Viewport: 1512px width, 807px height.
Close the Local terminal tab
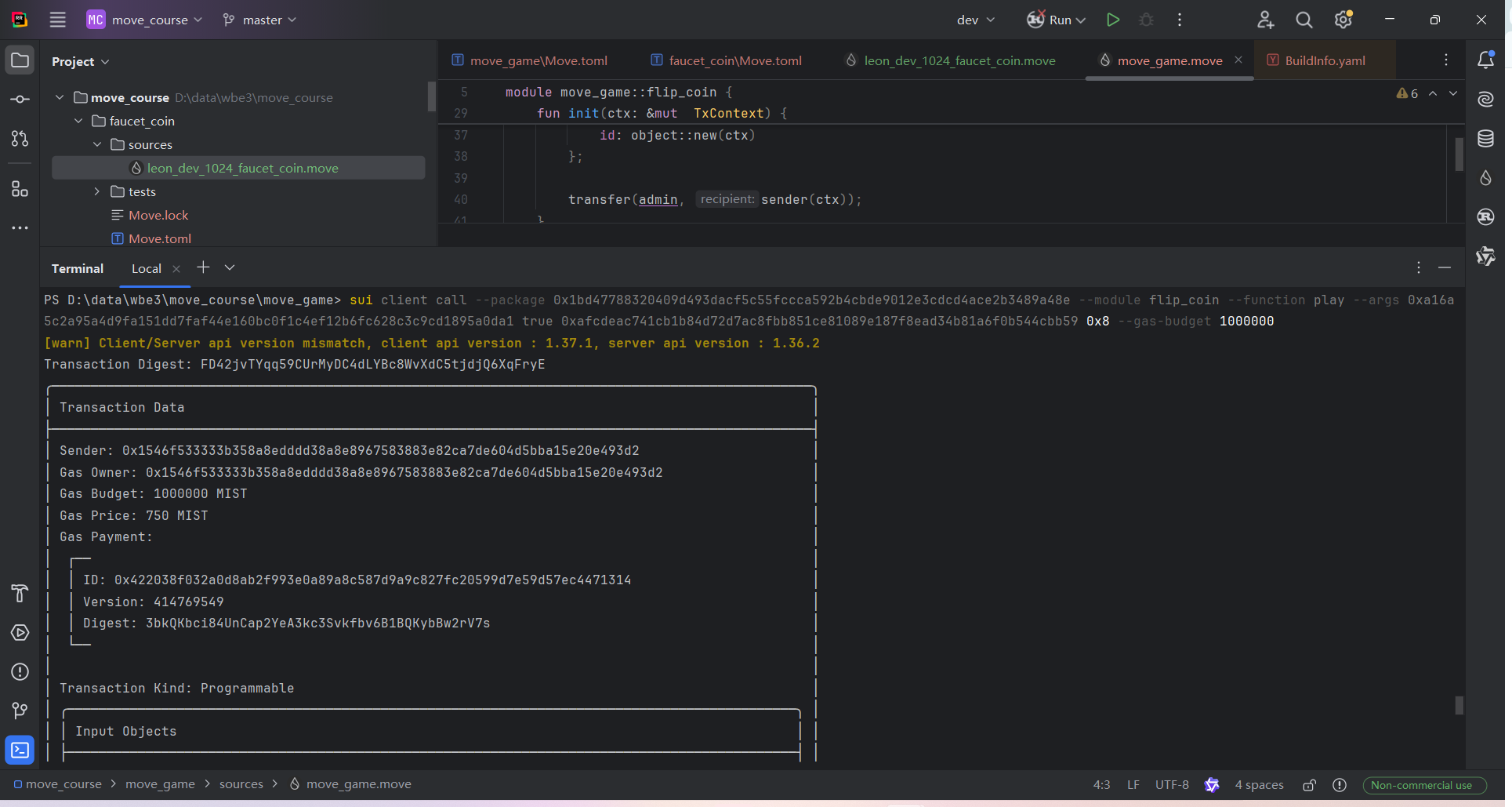(176, 269)
